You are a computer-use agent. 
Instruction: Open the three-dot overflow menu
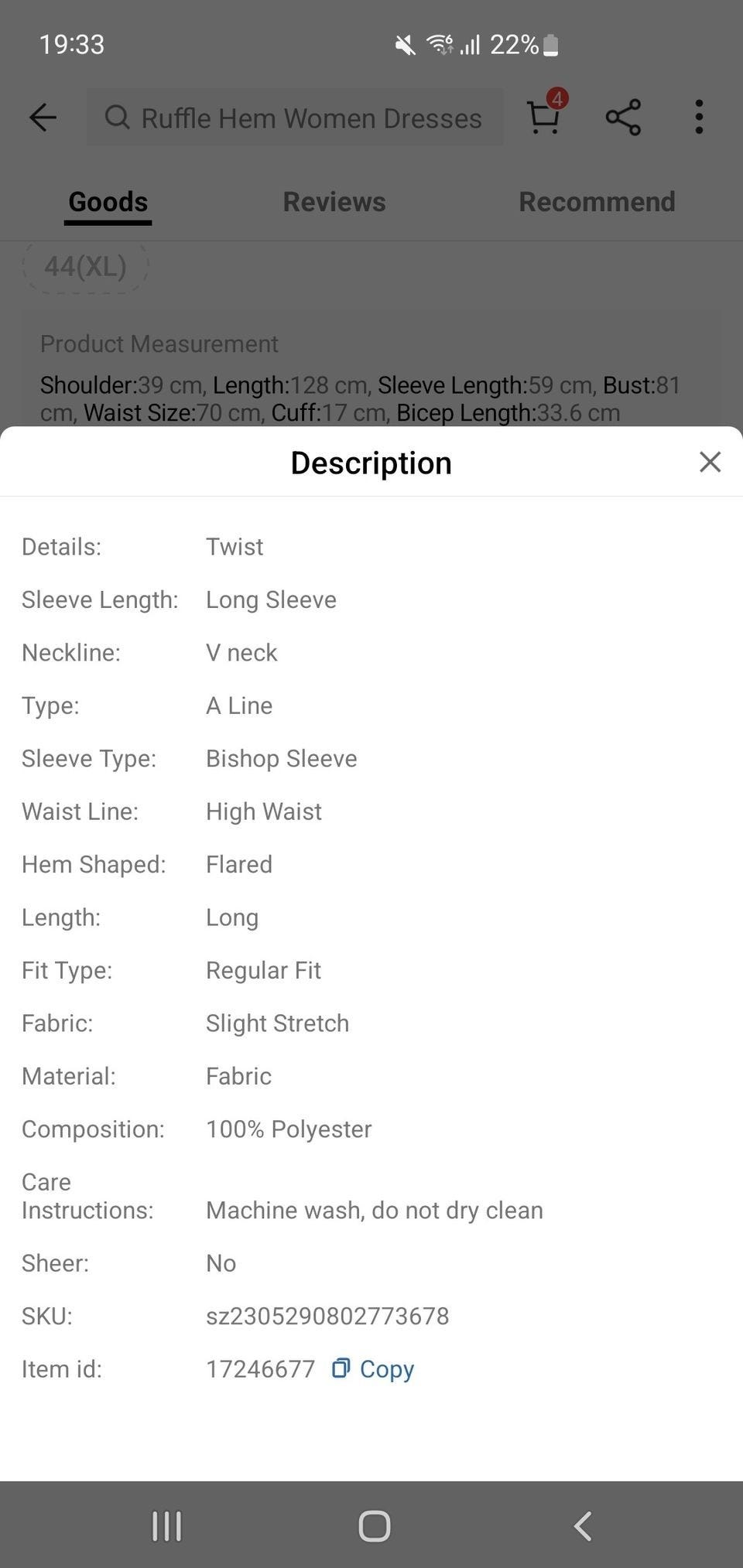coord(699,118)
